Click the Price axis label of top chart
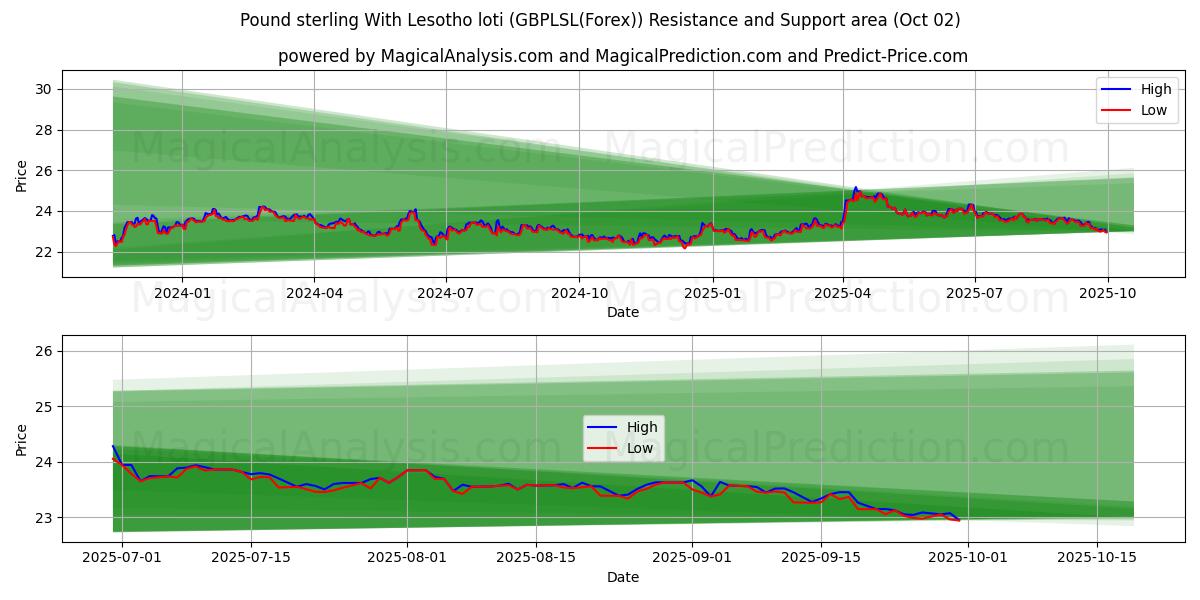1200x600 pixels. pos(22,176)
